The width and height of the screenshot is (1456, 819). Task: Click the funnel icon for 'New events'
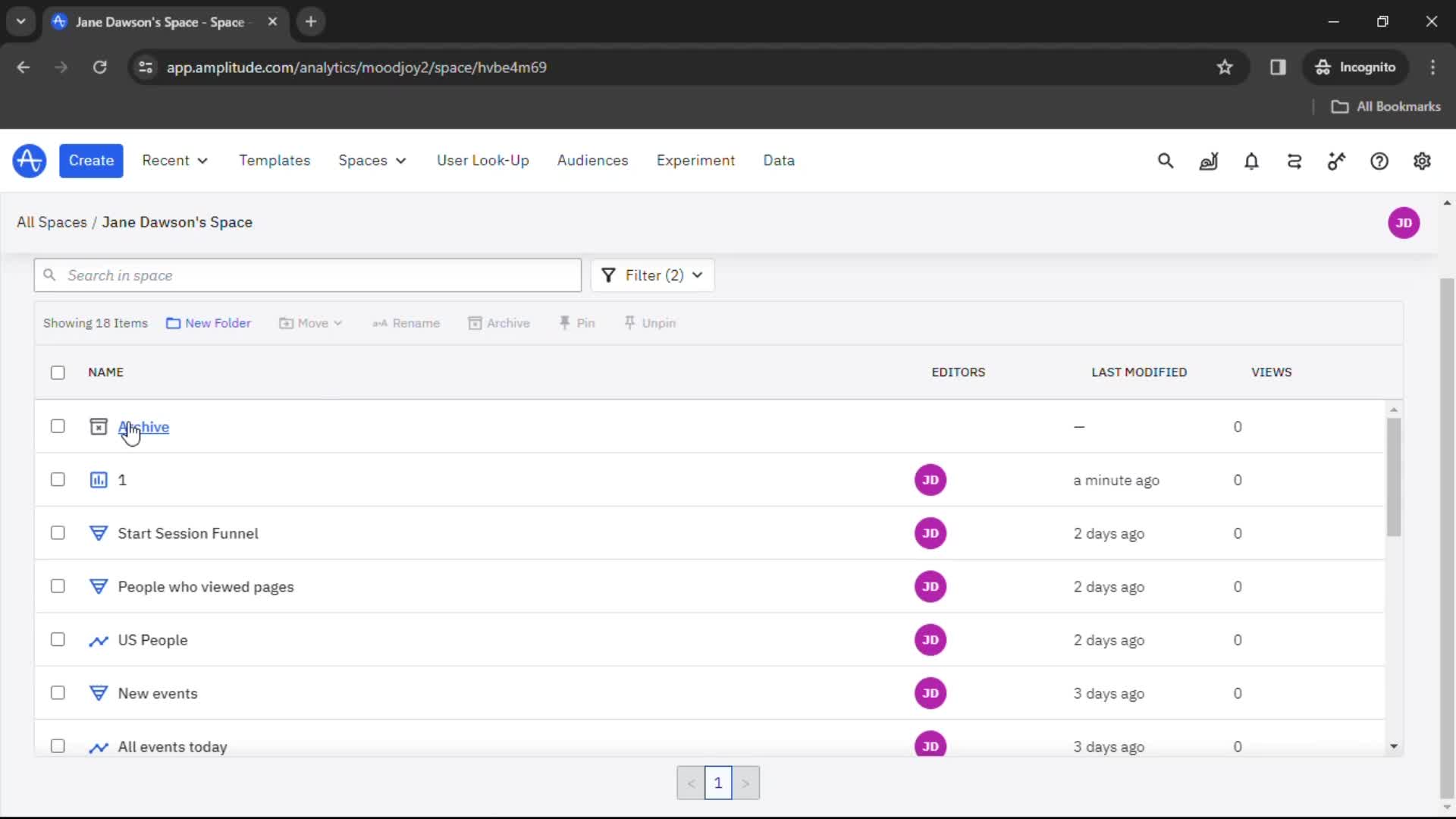pos(98,693)
